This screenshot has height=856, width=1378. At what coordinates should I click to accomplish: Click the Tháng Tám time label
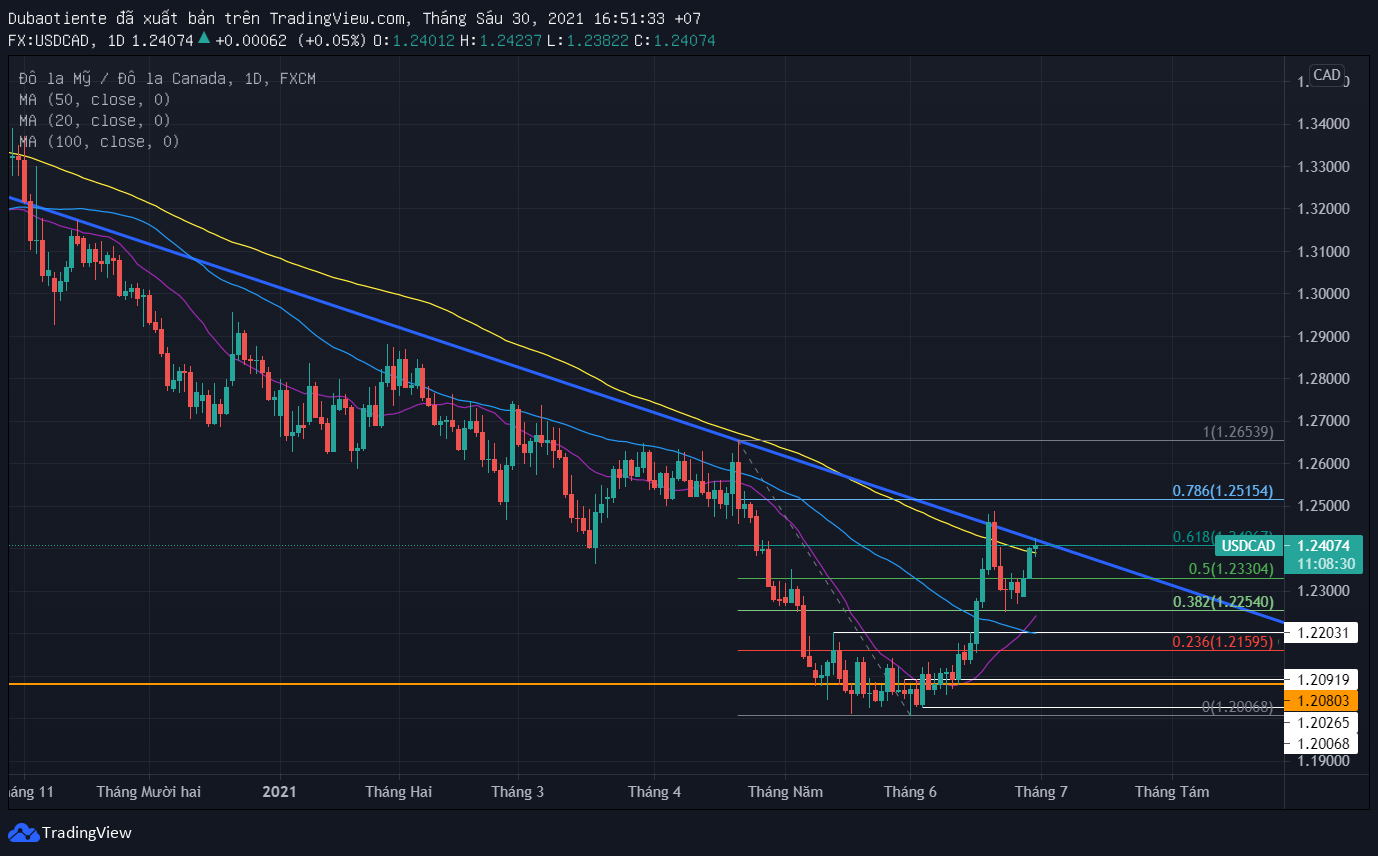tap(1172, 792)
